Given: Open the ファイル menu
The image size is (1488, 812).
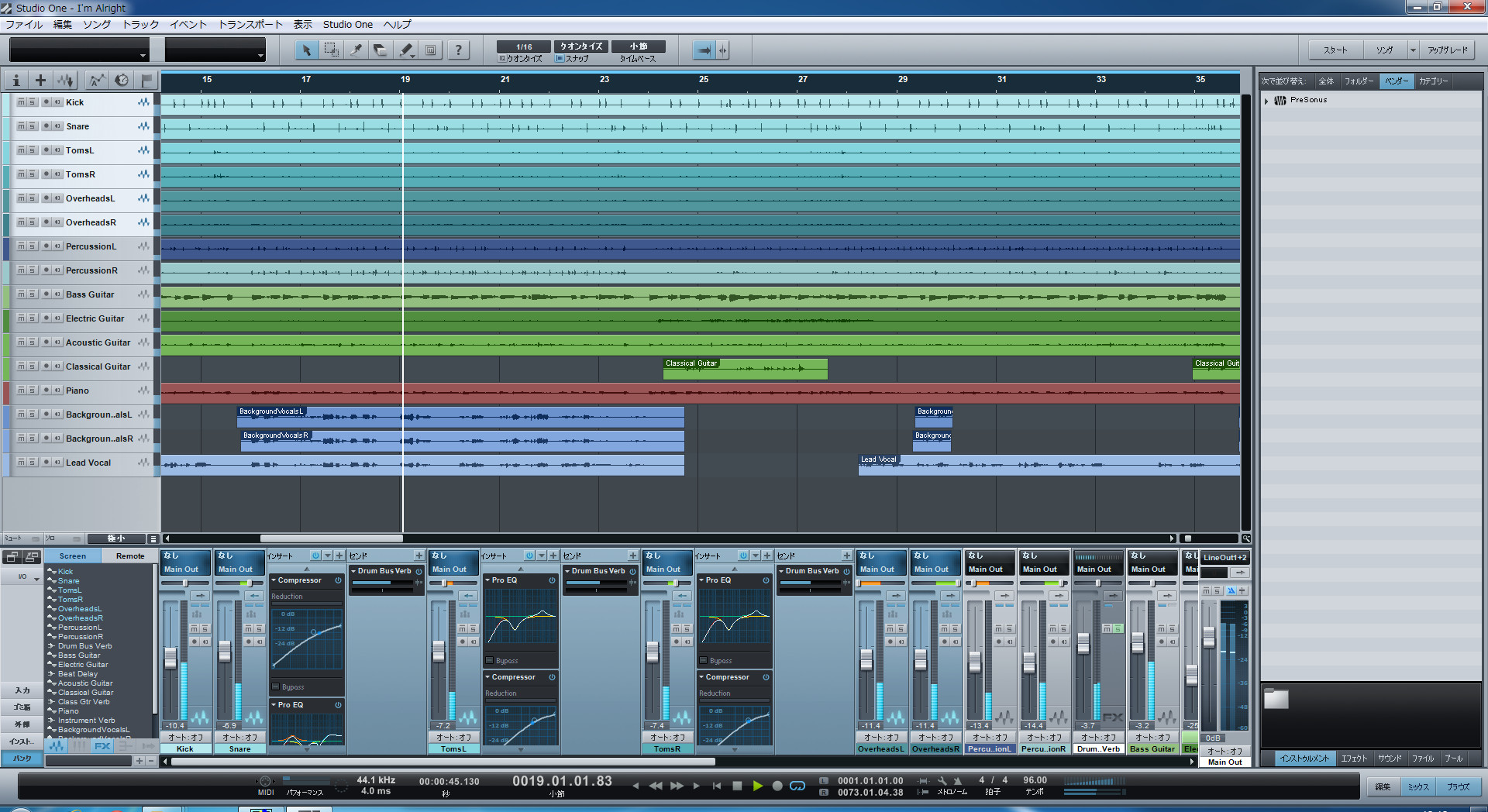Looking at the screenshot, I should (x=24, y=25).
